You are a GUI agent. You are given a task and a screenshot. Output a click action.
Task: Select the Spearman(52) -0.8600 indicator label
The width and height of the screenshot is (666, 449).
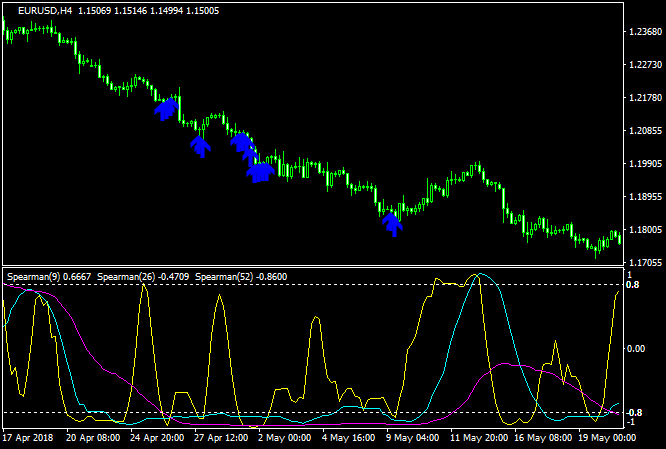[241, 277]
